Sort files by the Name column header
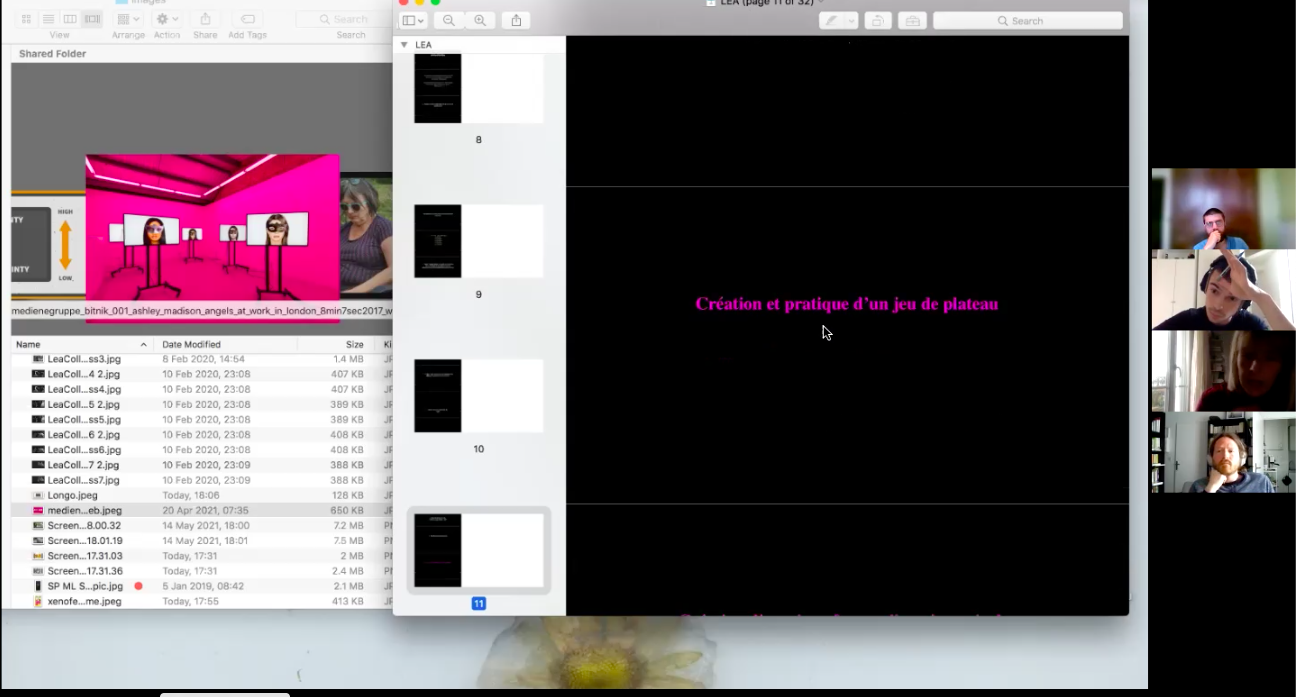The width and height of the screenshot is (1296, 697). click(x=80, y=344)
